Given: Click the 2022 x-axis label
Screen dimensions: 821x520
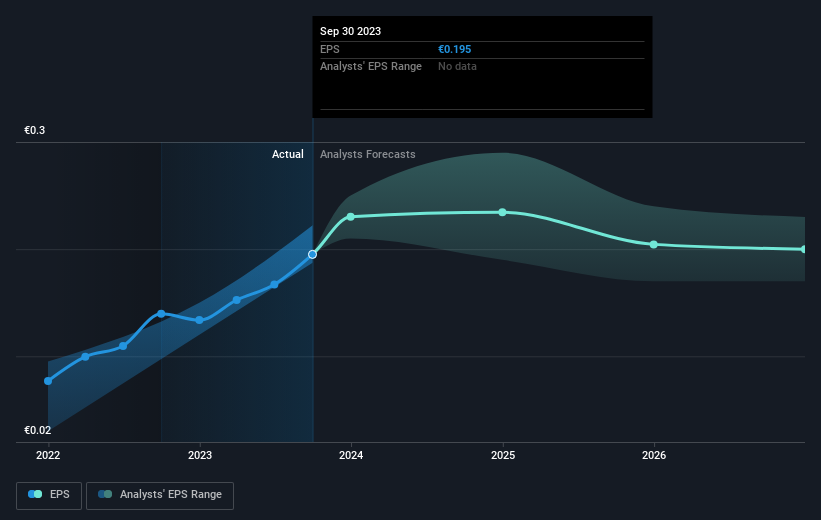Looking at the screenshot, I should coord(48,455).
